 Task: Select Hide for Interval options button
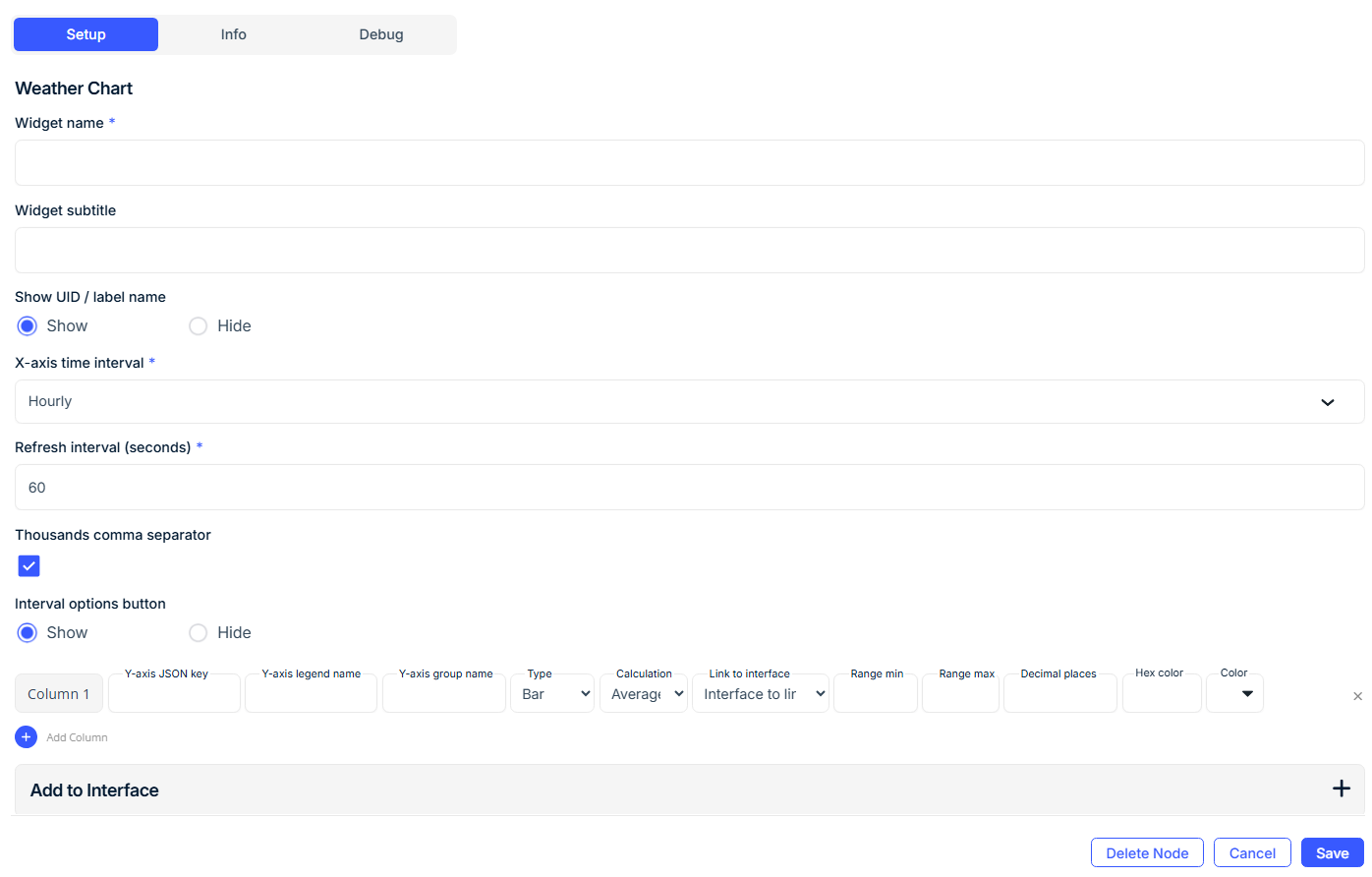[x=199, y=633]
